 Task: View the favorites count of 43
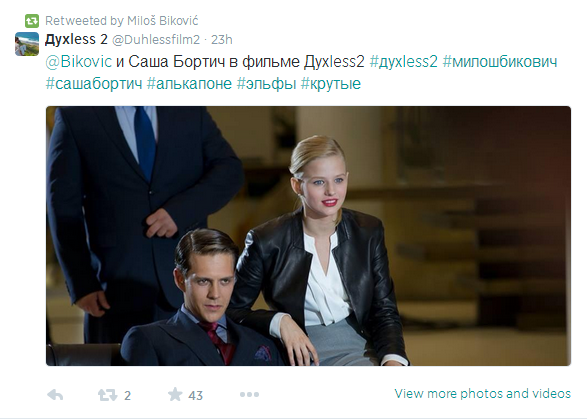point(195,395)
